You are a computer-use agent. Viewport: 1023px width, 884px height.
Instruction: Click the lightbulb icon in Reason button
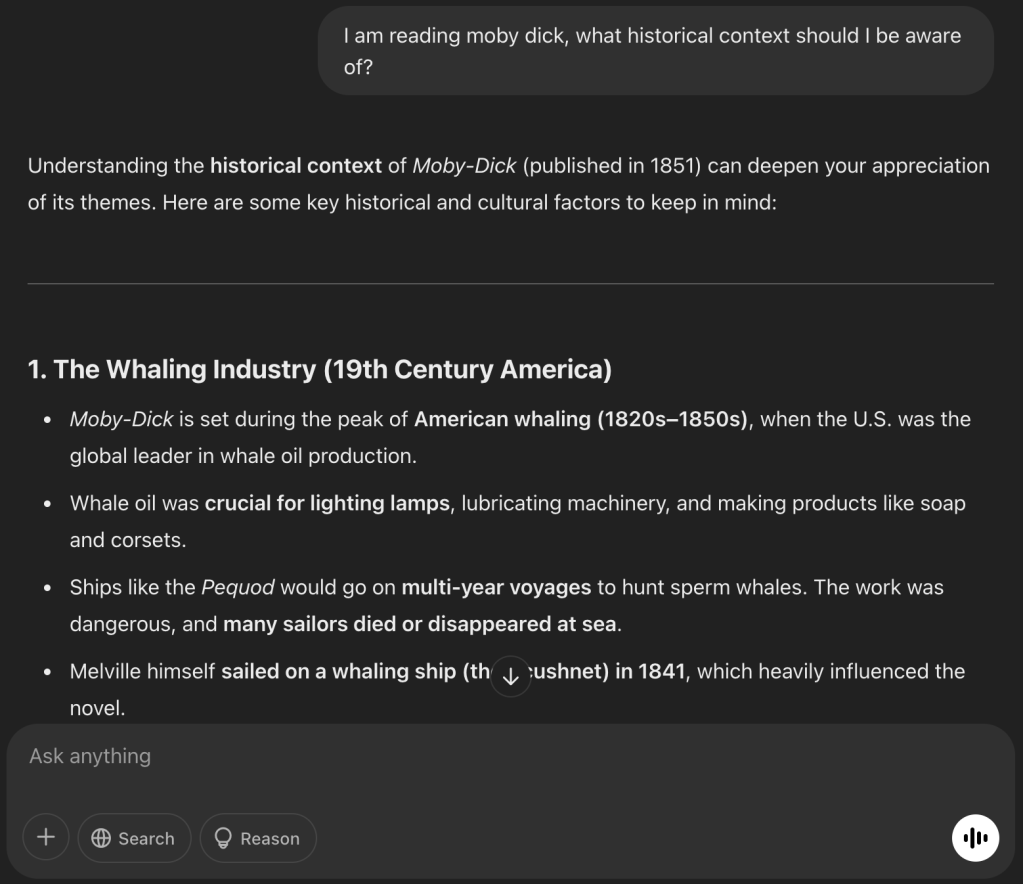click(223, 839)
